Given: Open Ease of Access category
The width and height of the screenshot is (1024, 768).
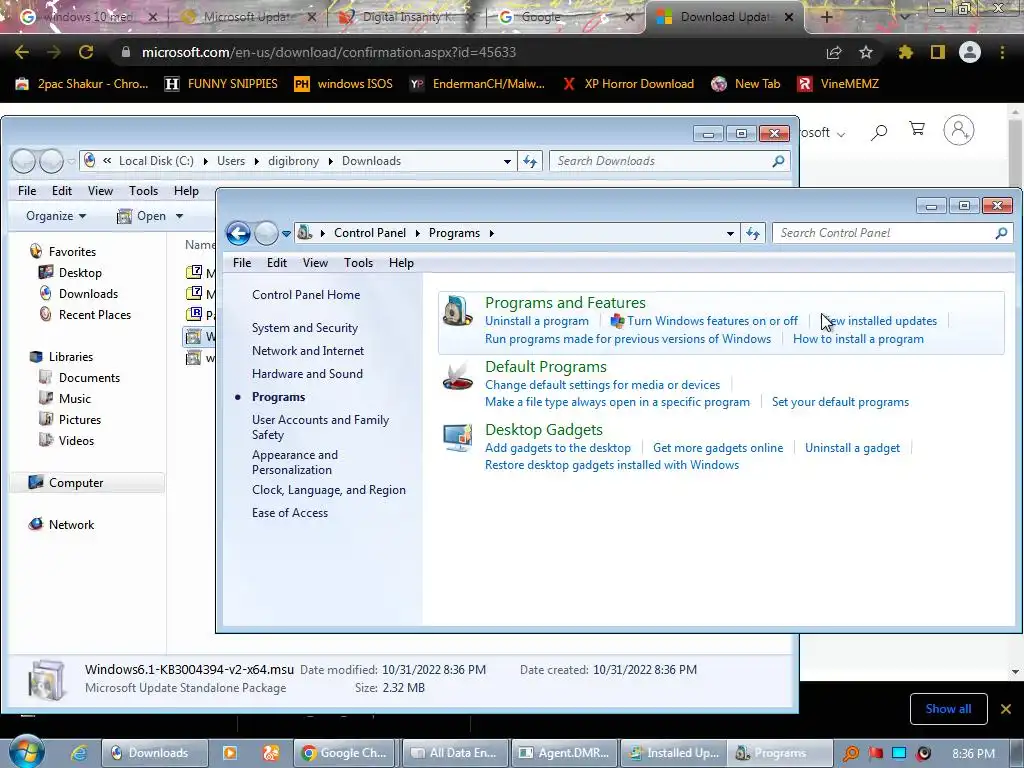Looking at the screenshot, I should coord(289,513).
